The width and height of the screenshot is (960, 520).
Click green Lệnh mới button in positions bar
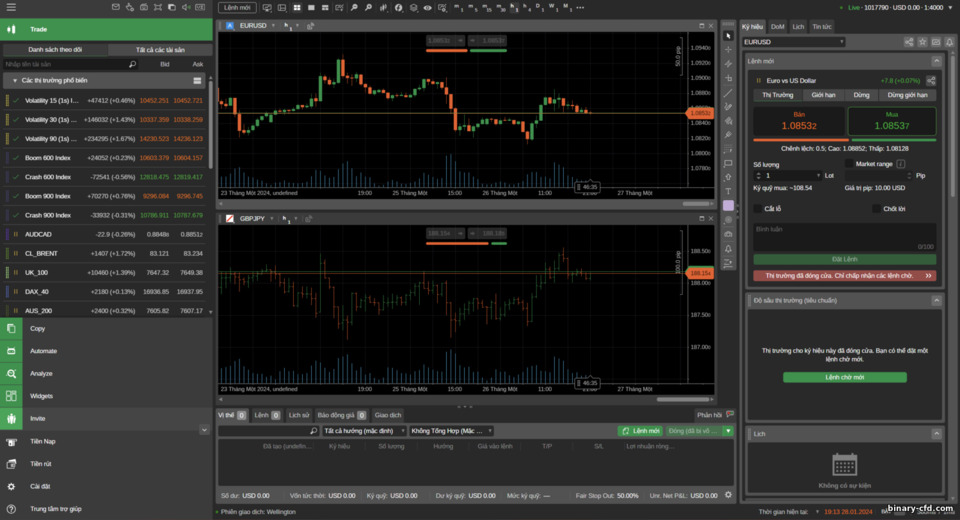click(640, 431)
